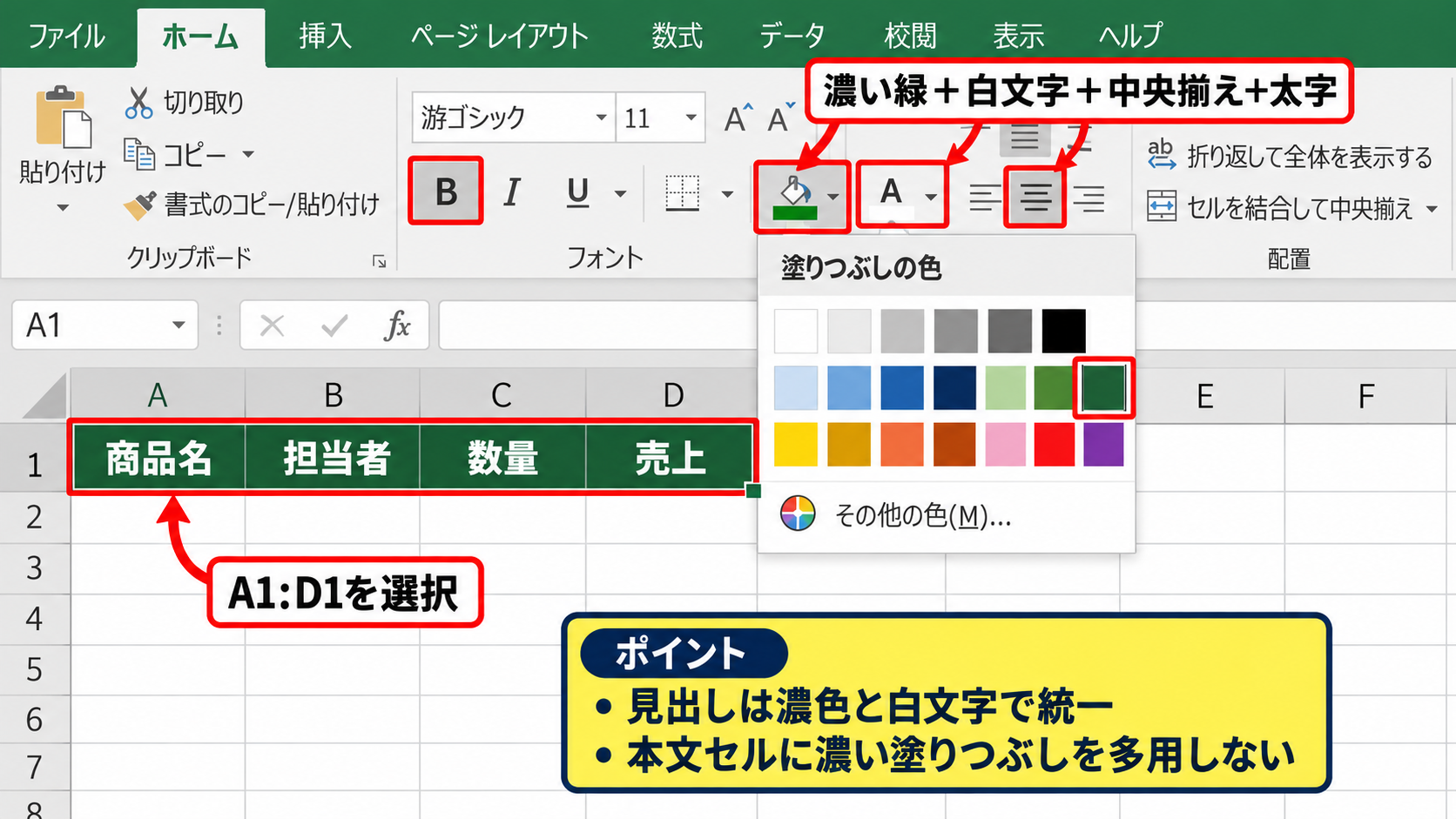Pick the red fill swatch
The image size is (1456, 819).
(1055, 445)
